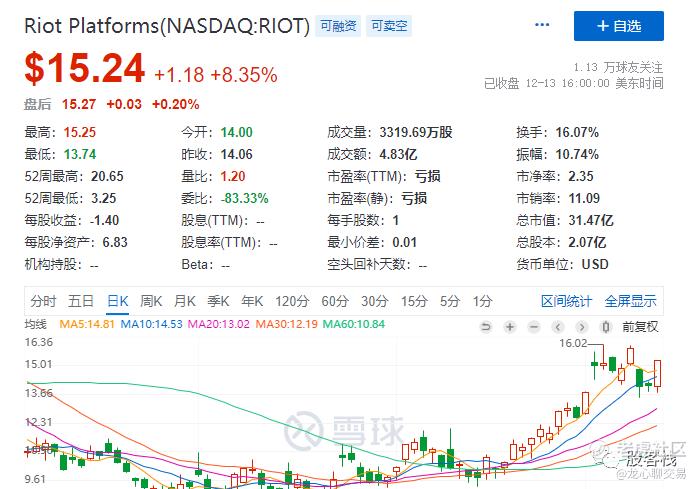The height and width of the screenshot is (489, 699).
Task: Select the 周K weekly chart tab
Action: [151, 301]
